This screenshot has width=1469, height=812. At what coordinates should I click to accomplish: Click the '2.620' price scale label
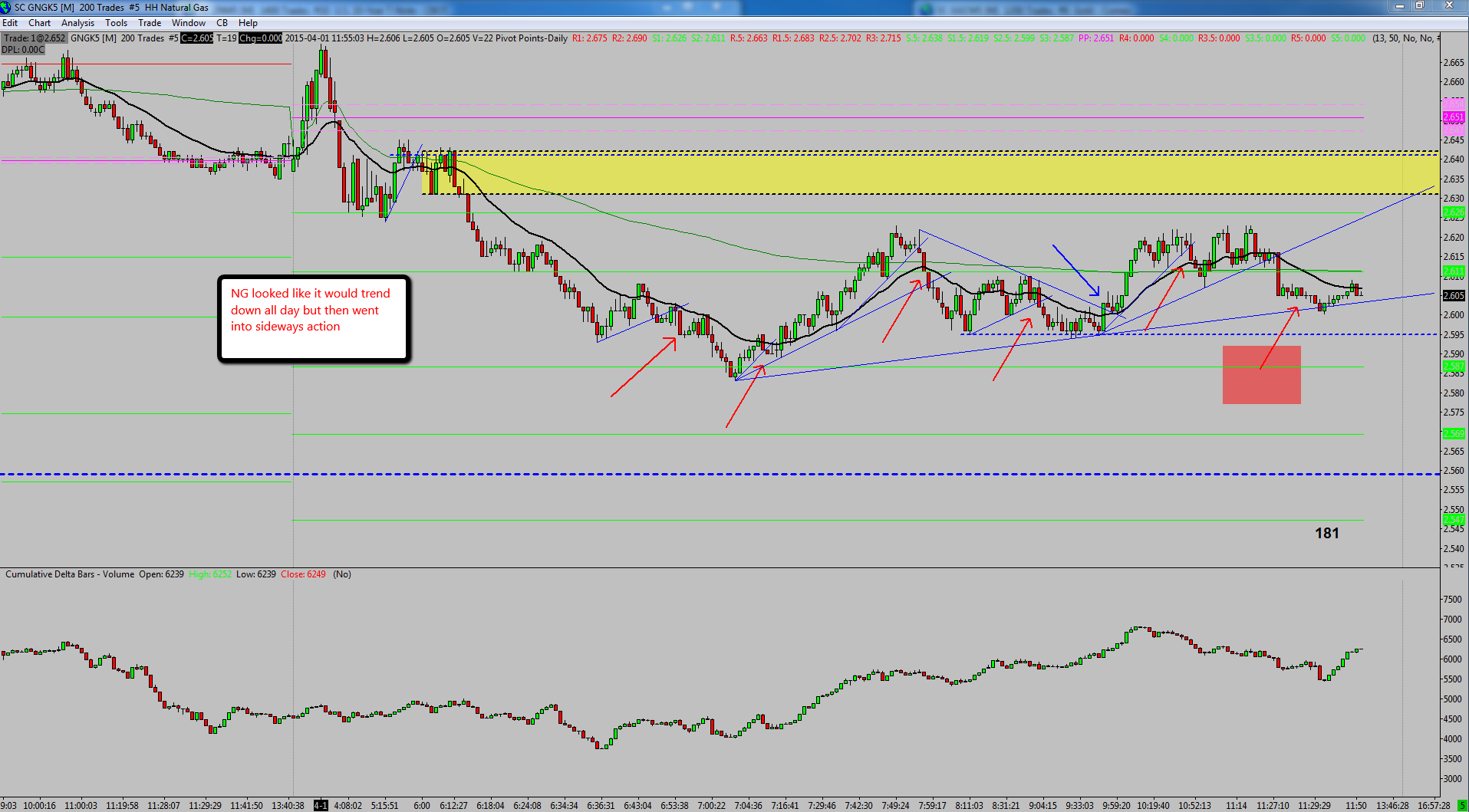point(1453,238)
